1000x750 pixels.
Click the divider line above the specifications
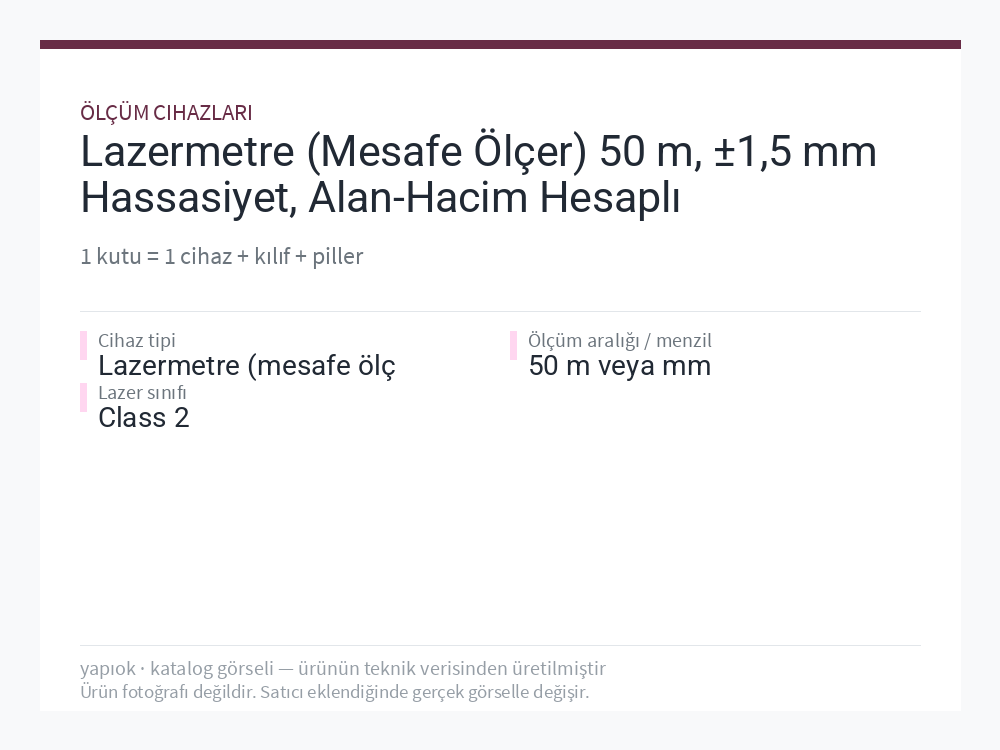pos(500,312)
